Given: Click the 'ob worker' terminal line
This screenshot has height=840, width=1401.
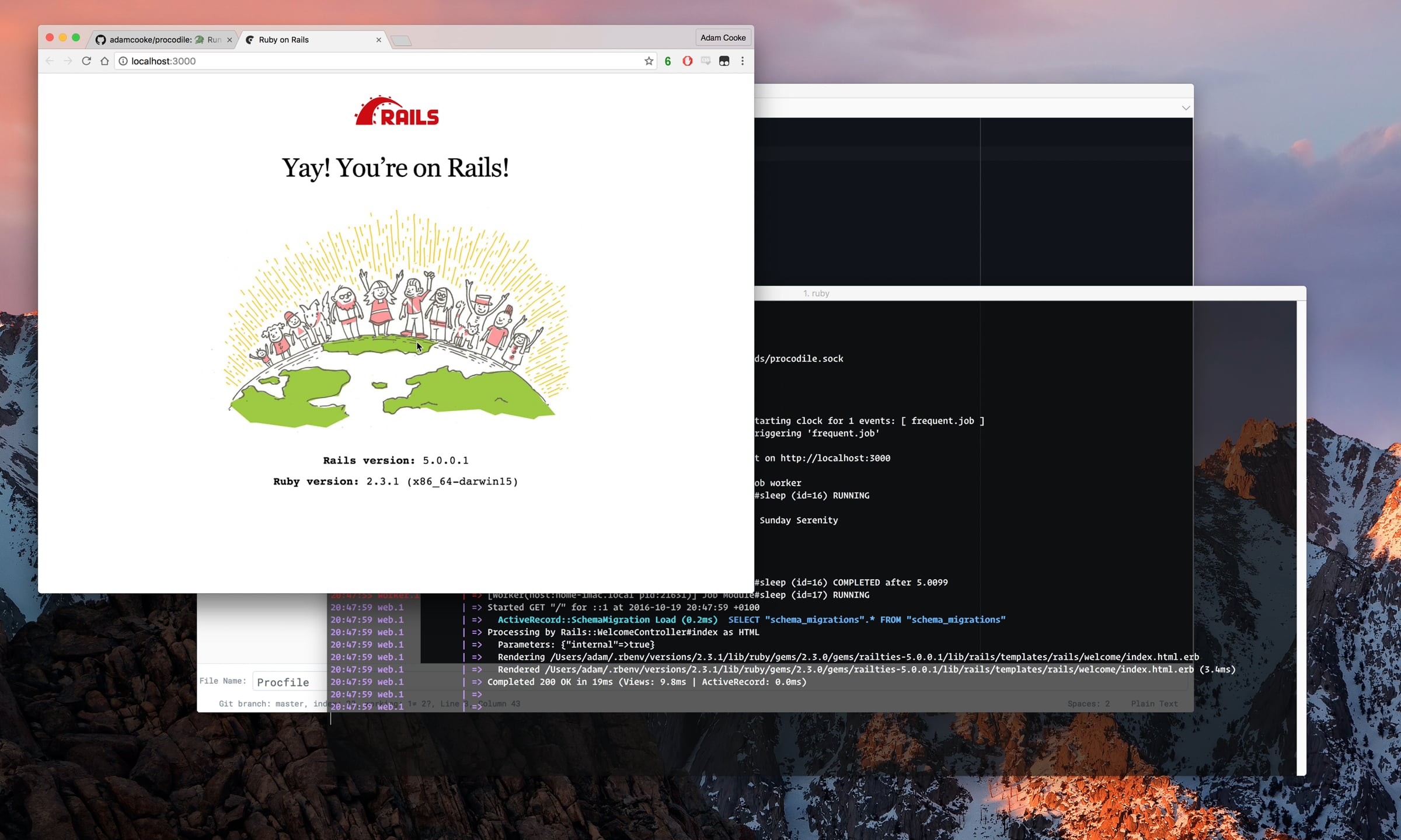Looking at the screenshot, I should (x=778, y=483).
